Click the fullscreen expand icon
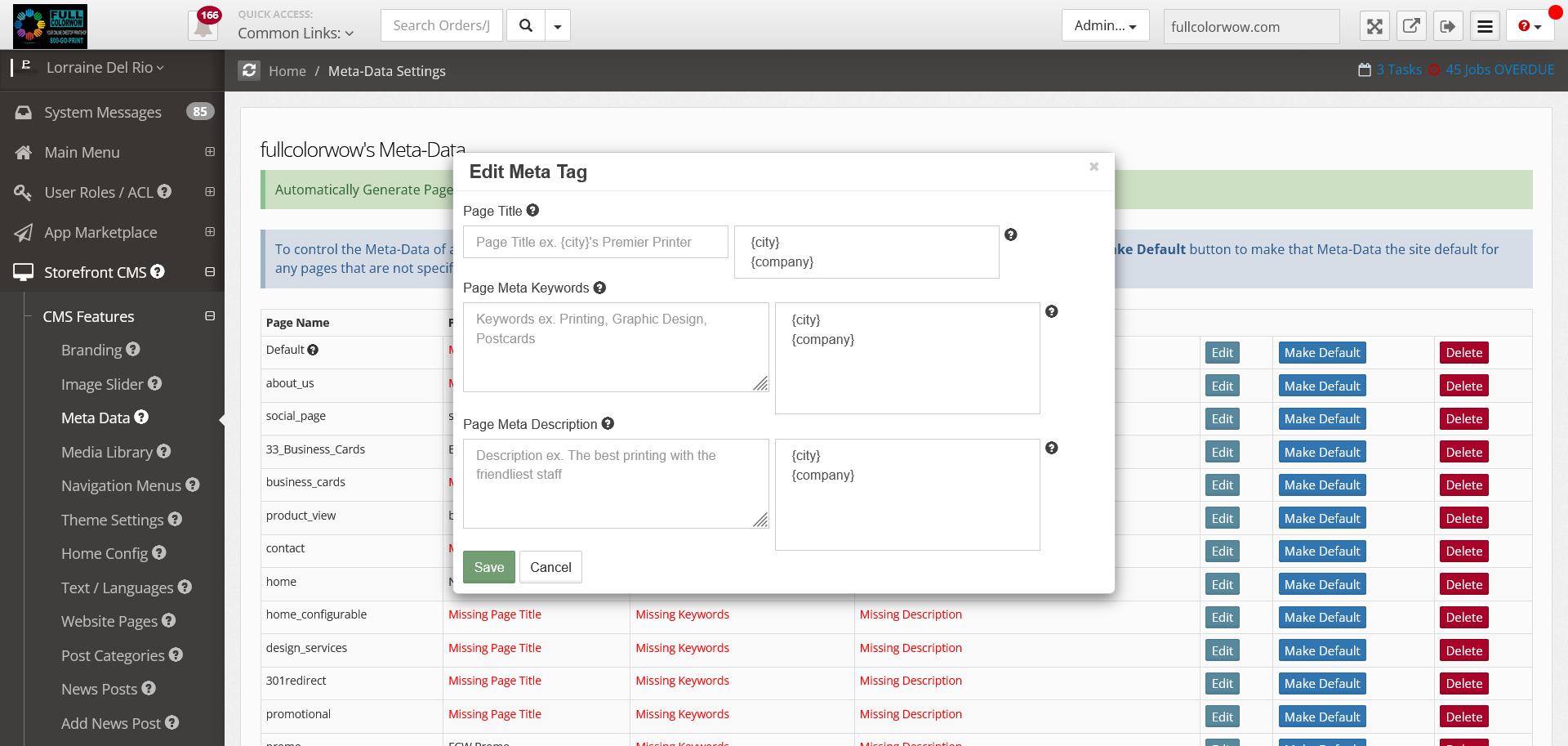 click(x=1374, y=26)
